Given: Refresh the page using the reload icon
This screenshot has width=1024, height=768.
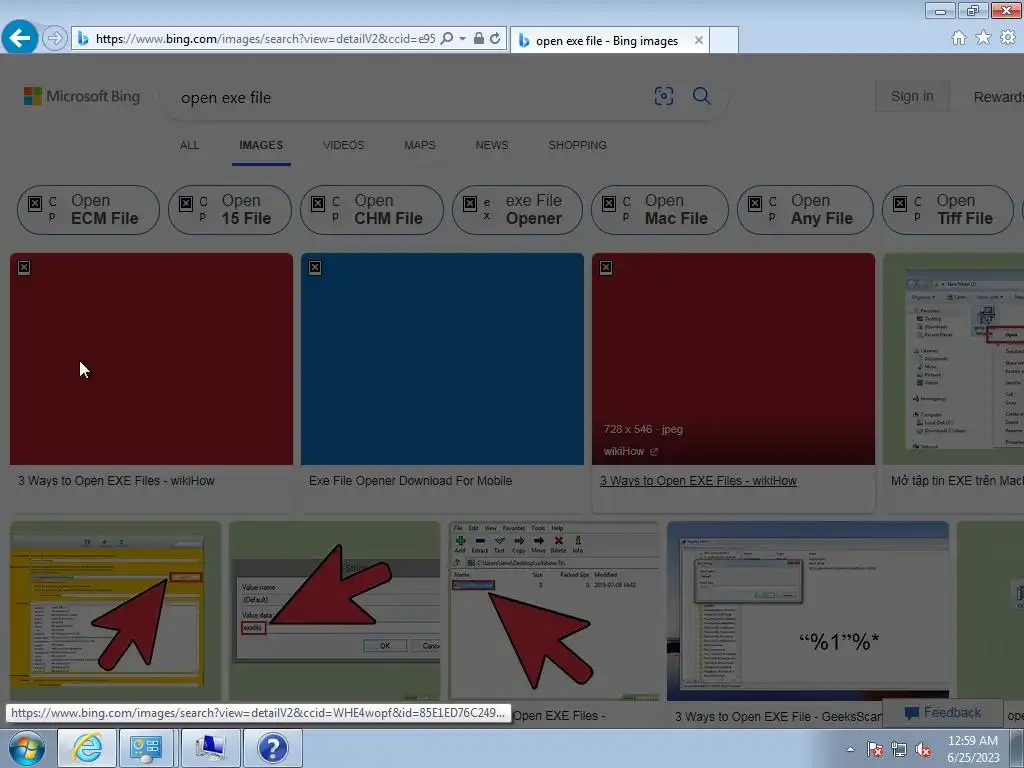Looking at the screenshot, I should pos(495,39).
